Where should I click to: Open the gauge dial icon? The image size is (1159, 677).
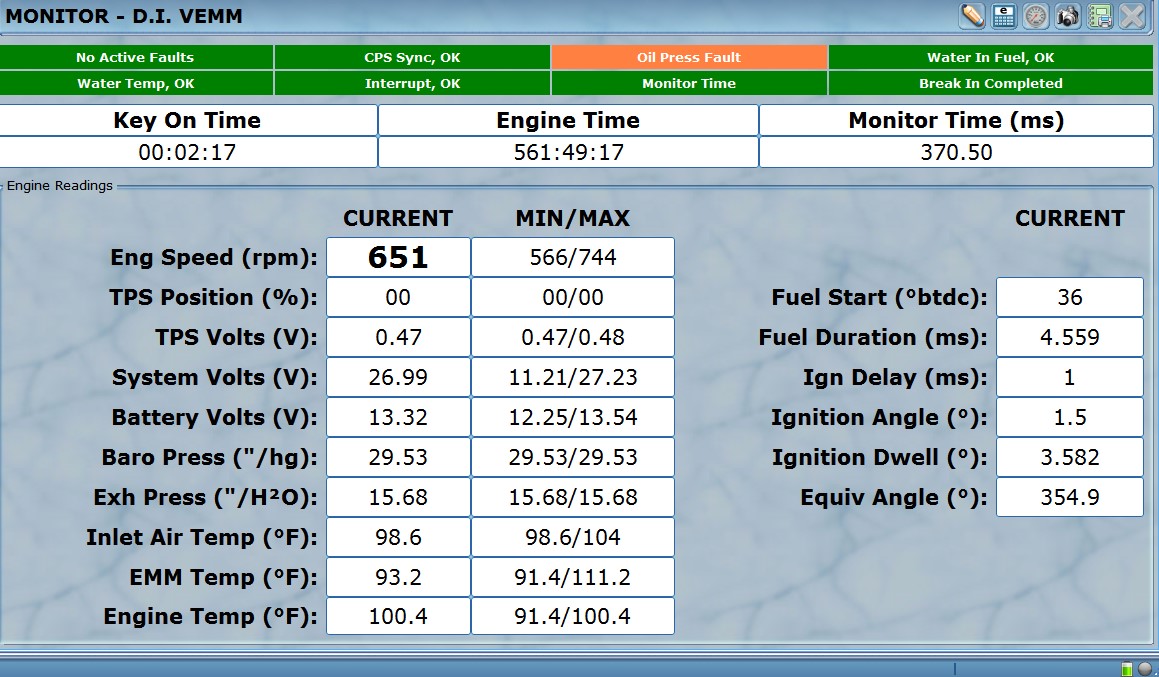[1036, 16]
